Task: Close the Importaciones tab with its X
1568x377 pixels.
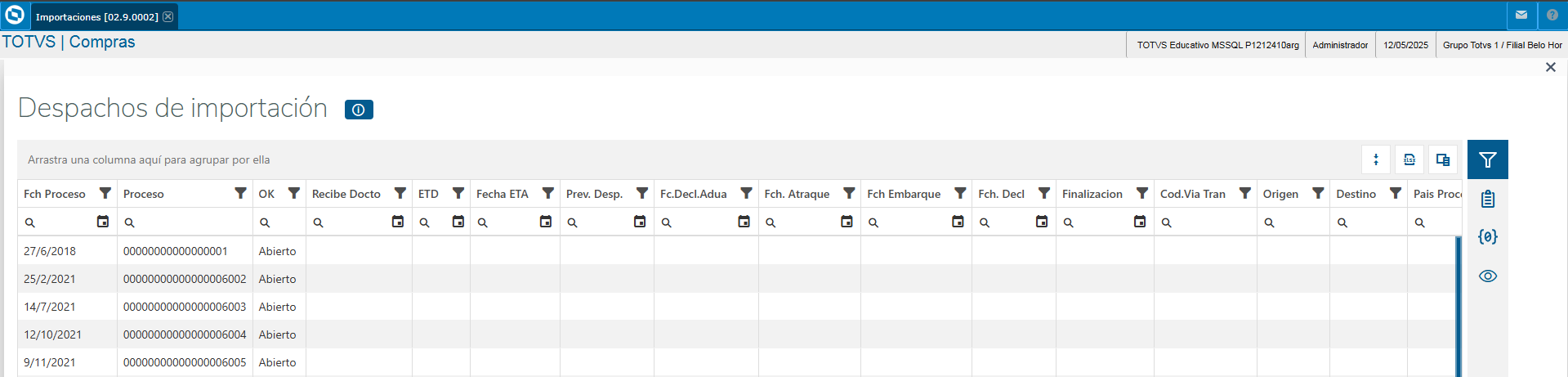Action: click(x=168, y=16)
